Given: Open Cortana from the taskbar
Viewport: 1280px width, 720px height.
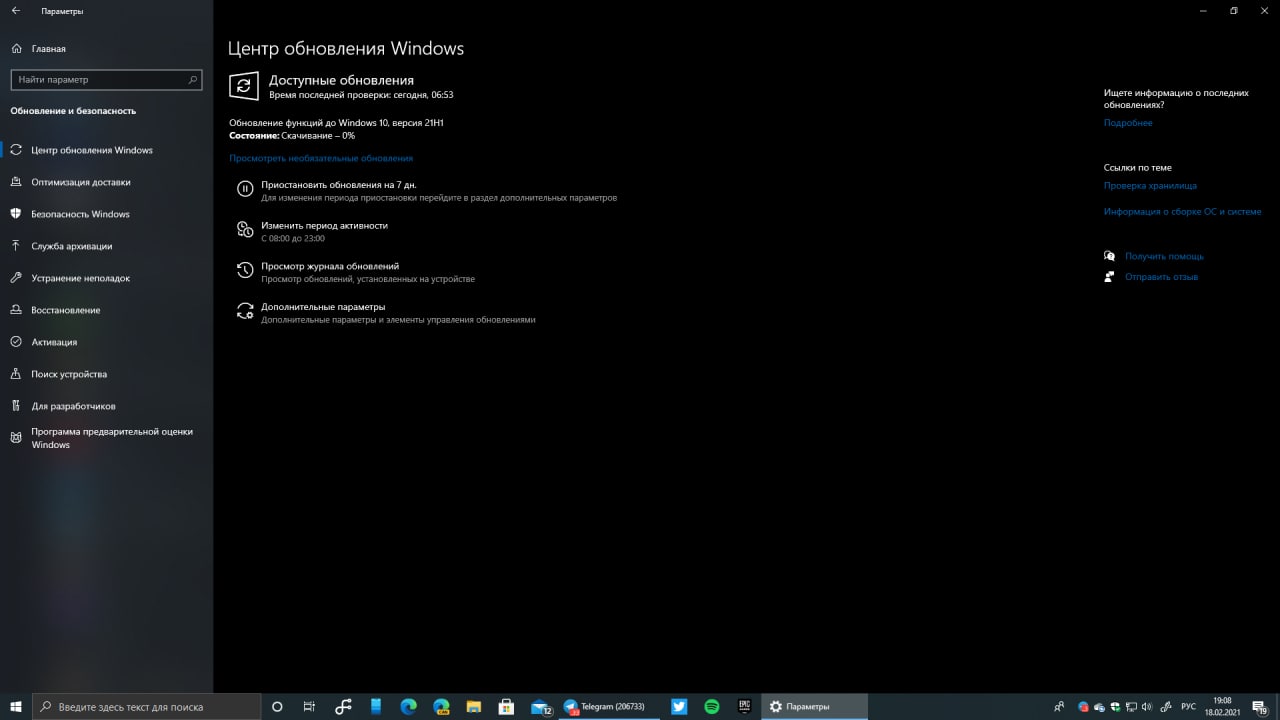Looking at the screenshot, I should [278, 706].
